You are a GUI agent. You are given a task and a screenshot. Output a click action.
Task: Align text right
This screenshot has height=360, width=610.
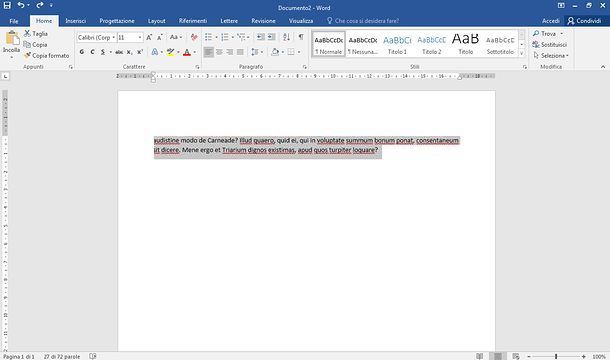[230, 52]
